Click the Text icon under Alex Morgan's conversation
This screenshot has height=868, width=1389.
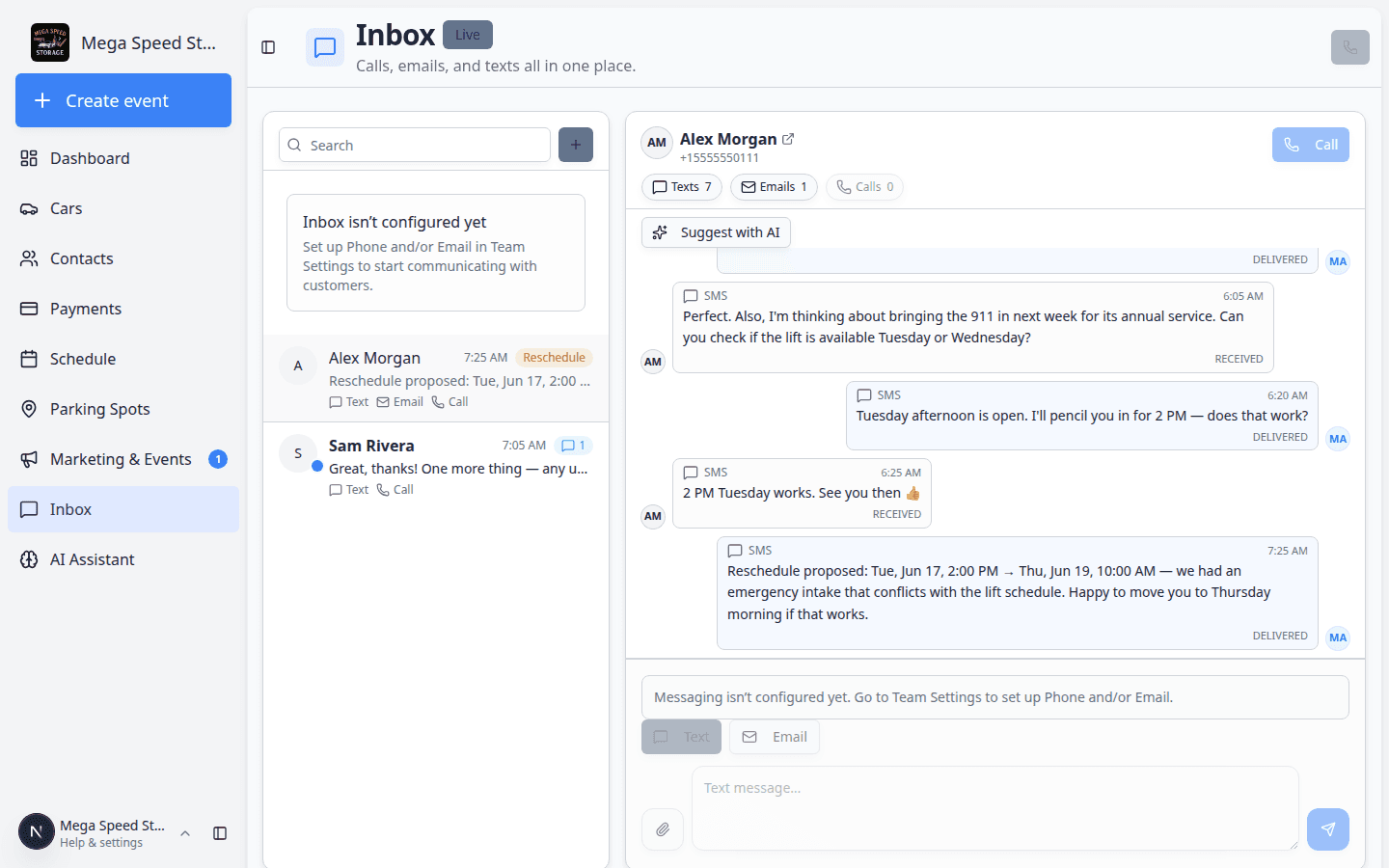(x=336, y=402)
